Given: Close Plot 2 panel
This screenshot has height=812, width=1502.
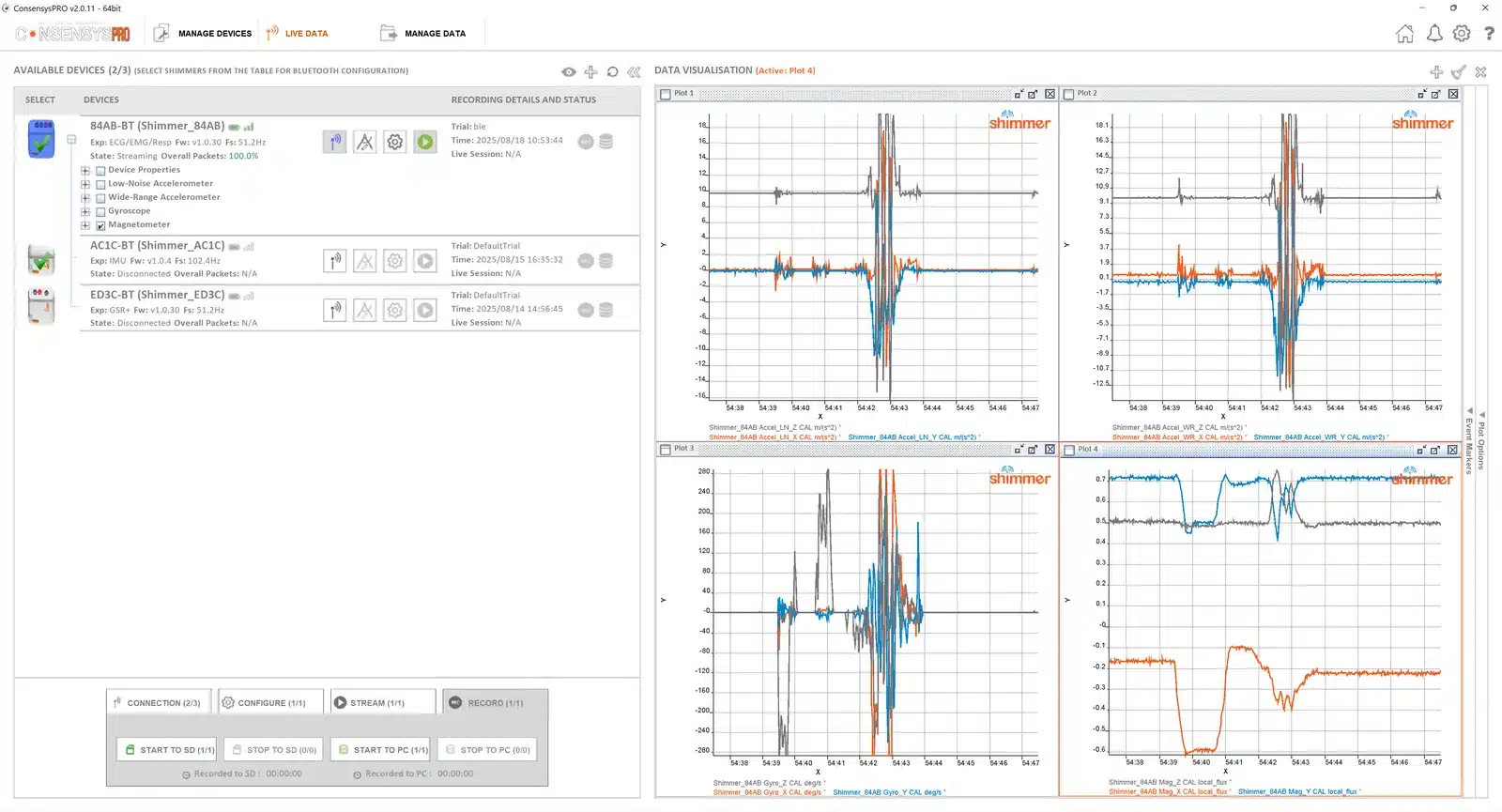Looking at the screenshot, I should [x=1453, y=94].
